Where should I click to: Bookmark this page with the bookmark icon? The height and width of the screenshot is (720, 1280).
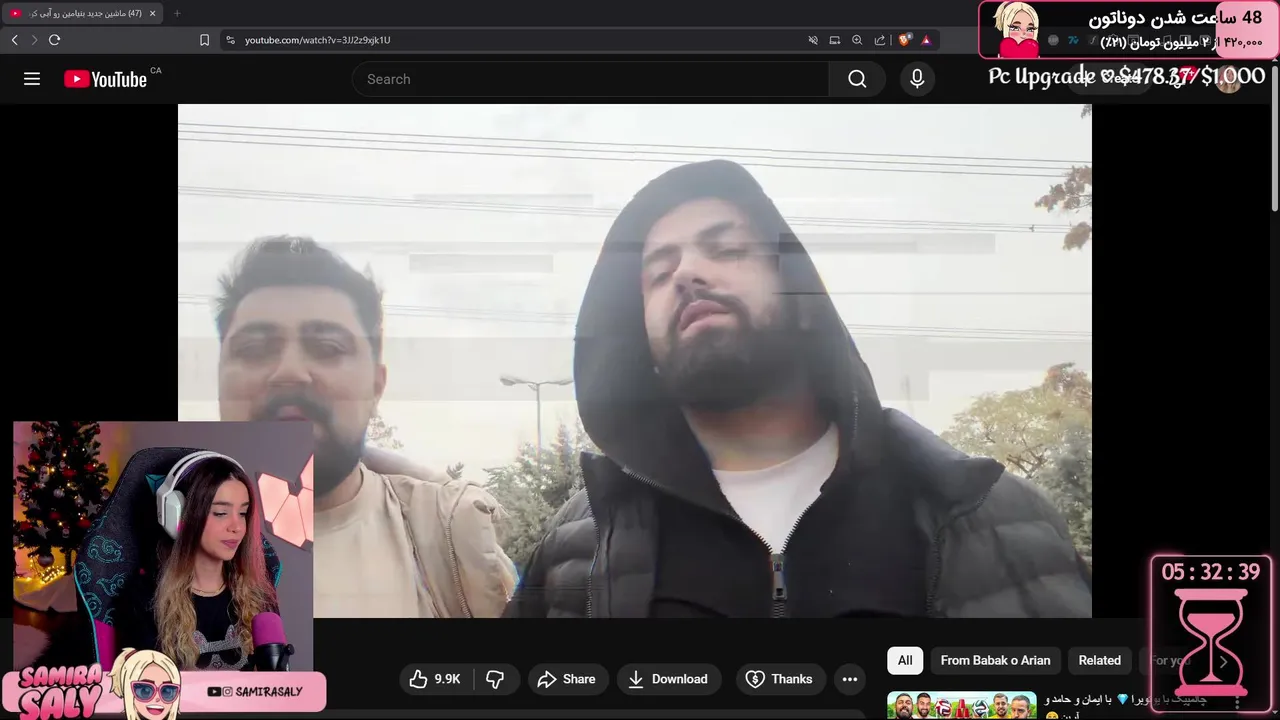(x=204, y=40)
